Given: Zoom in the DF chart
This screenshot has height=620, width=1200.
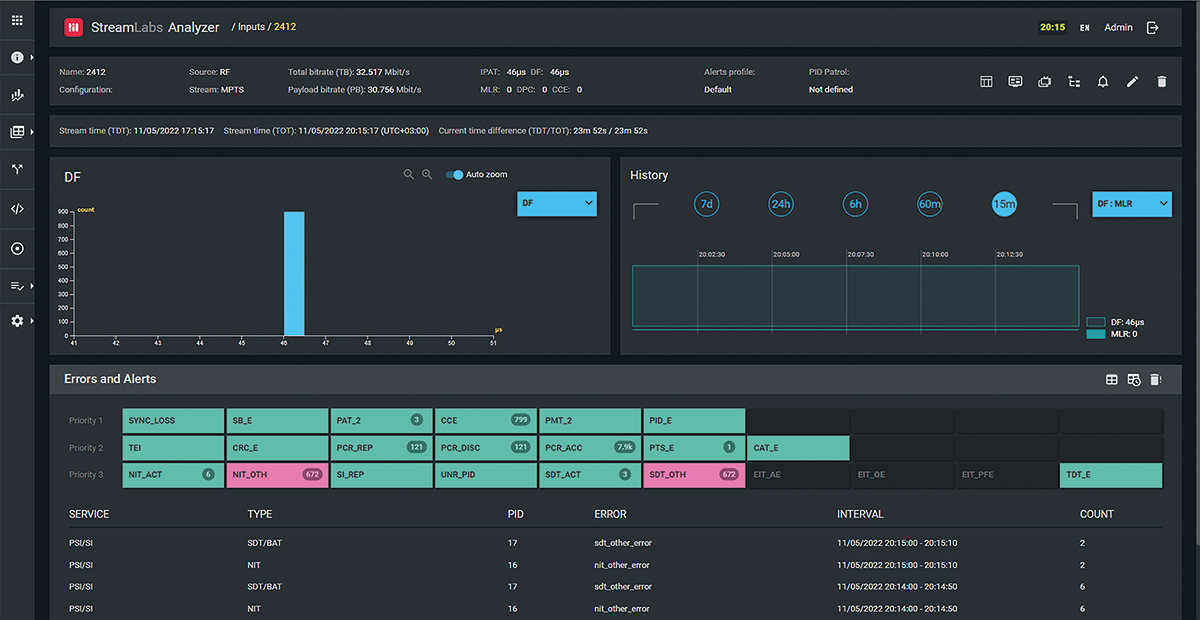Looking at the screenshot, I should coord(427,174).
